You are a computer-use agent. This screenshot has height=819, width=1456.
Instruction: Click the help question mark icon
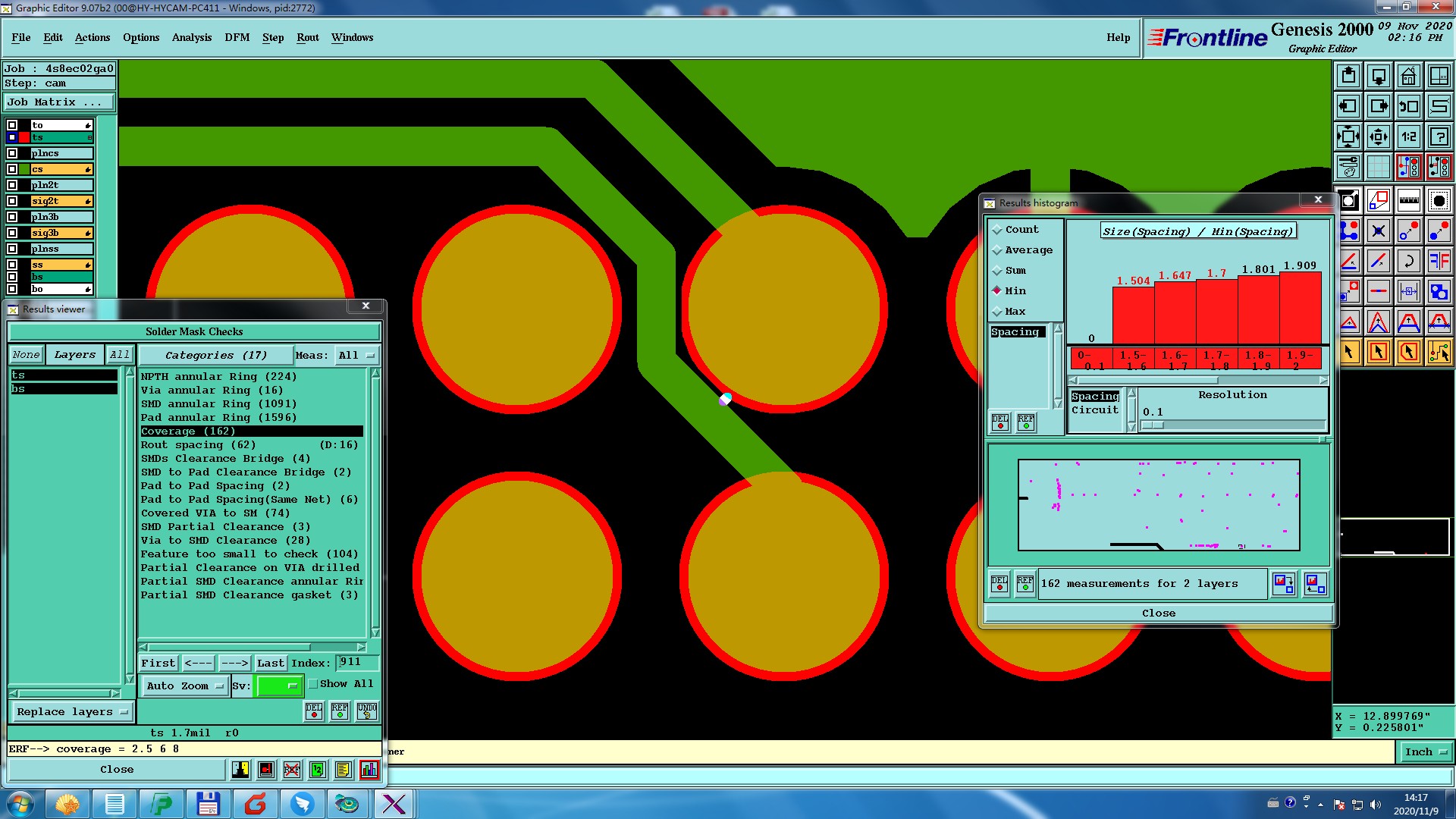pyautogui.click(x=1439, y=136)
